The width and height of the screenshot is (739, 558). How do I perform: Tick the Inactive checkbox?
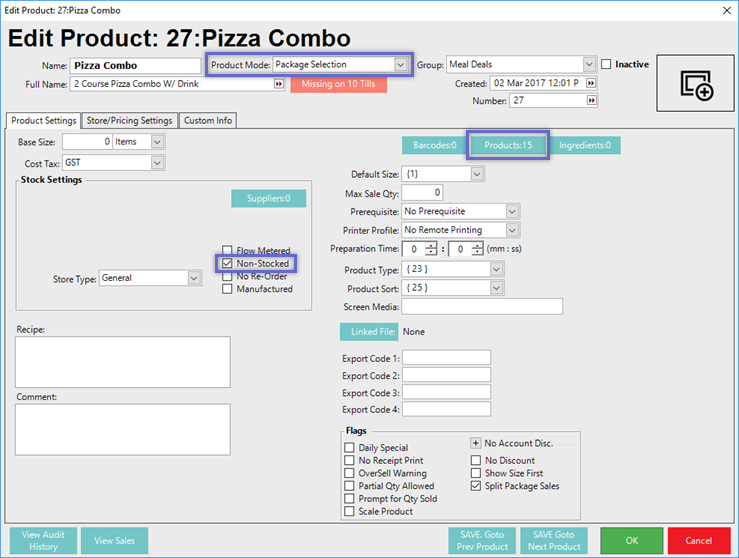607,65
